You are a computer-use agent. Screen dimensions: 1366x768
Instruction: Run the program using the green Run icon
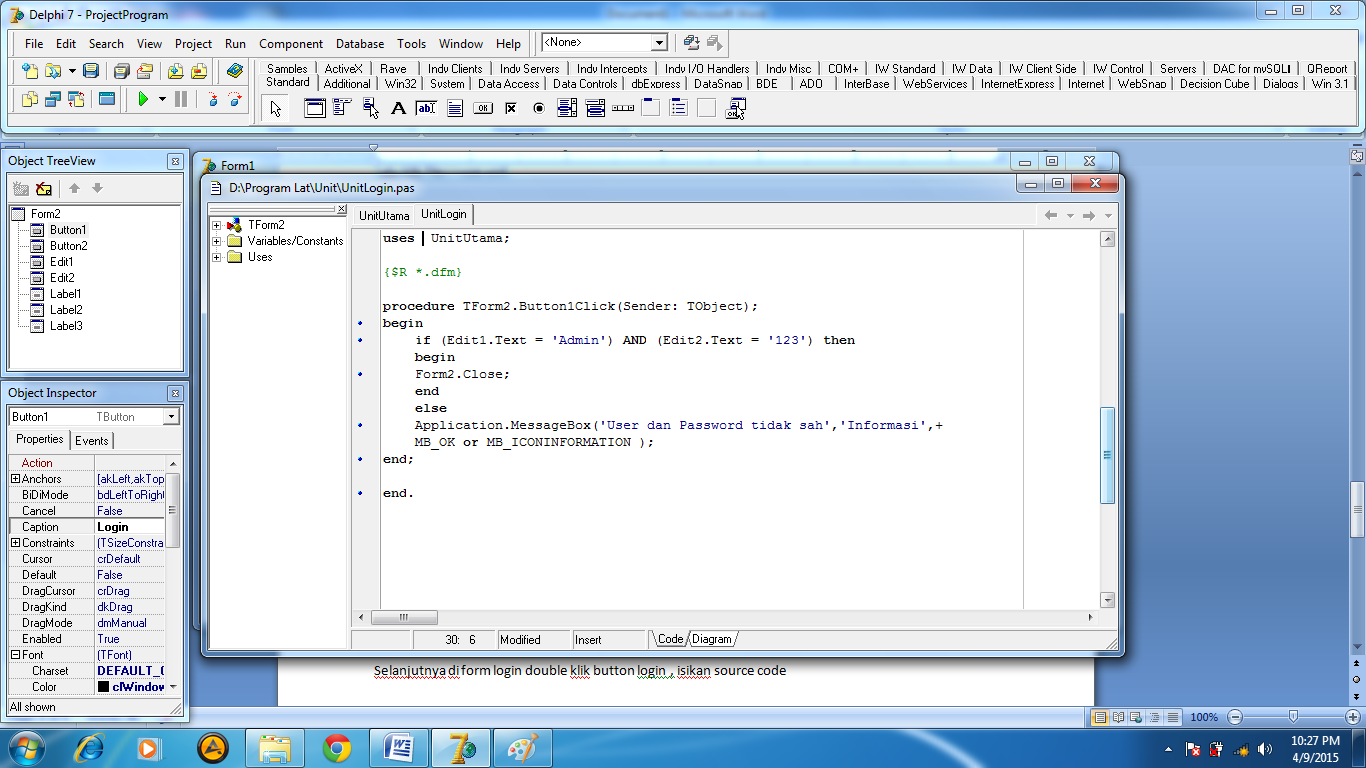(143, 98)
